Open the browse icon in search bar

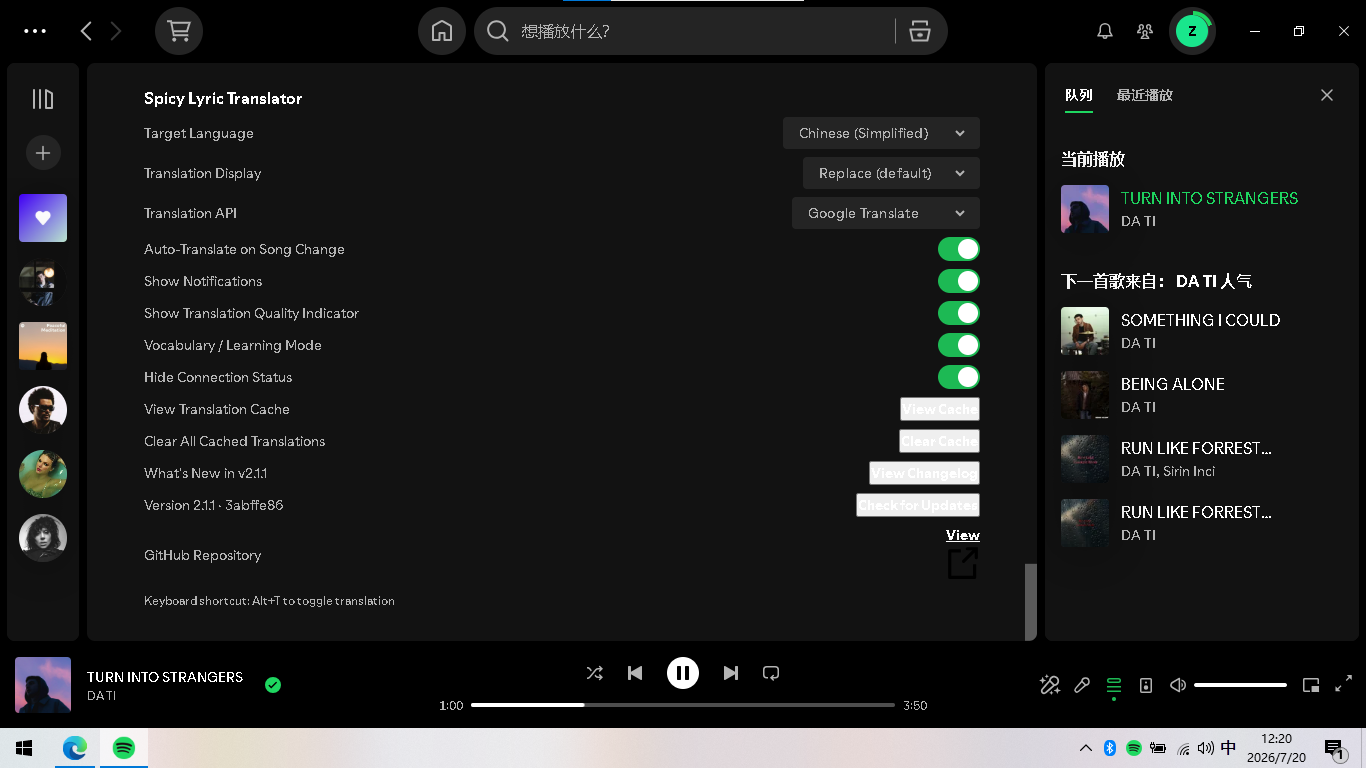(x=920, y=31)
